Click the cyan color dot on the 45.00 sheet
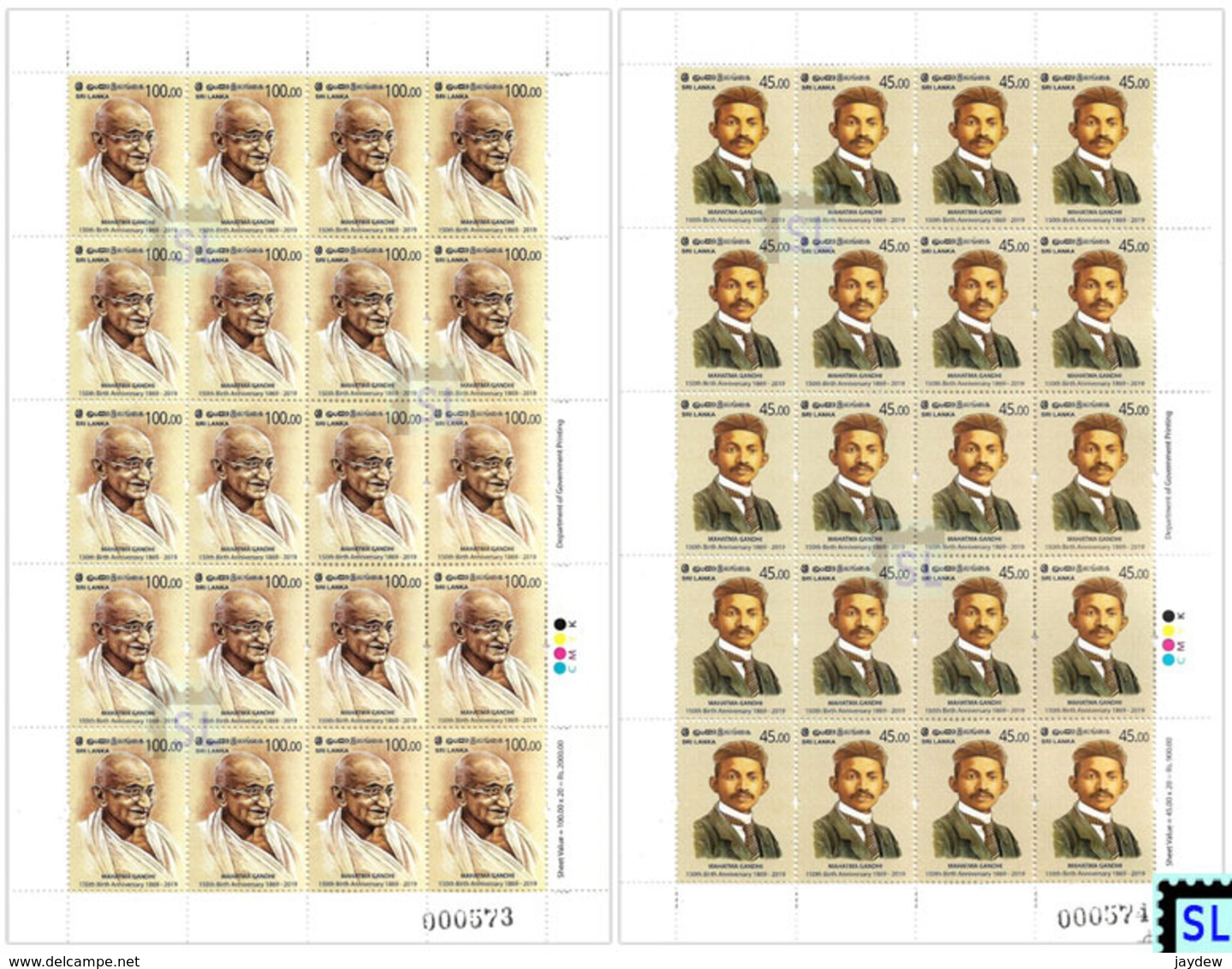Image resolution: width=1232 pixels, height=969 pixels. click(x=1170, y=660)
